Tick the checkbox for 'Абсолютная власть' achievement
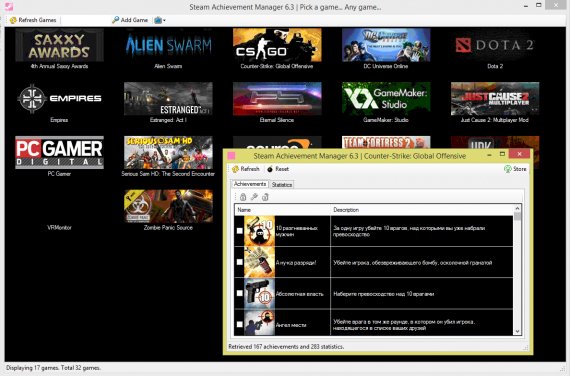570x376 pixels. point(240,293)
